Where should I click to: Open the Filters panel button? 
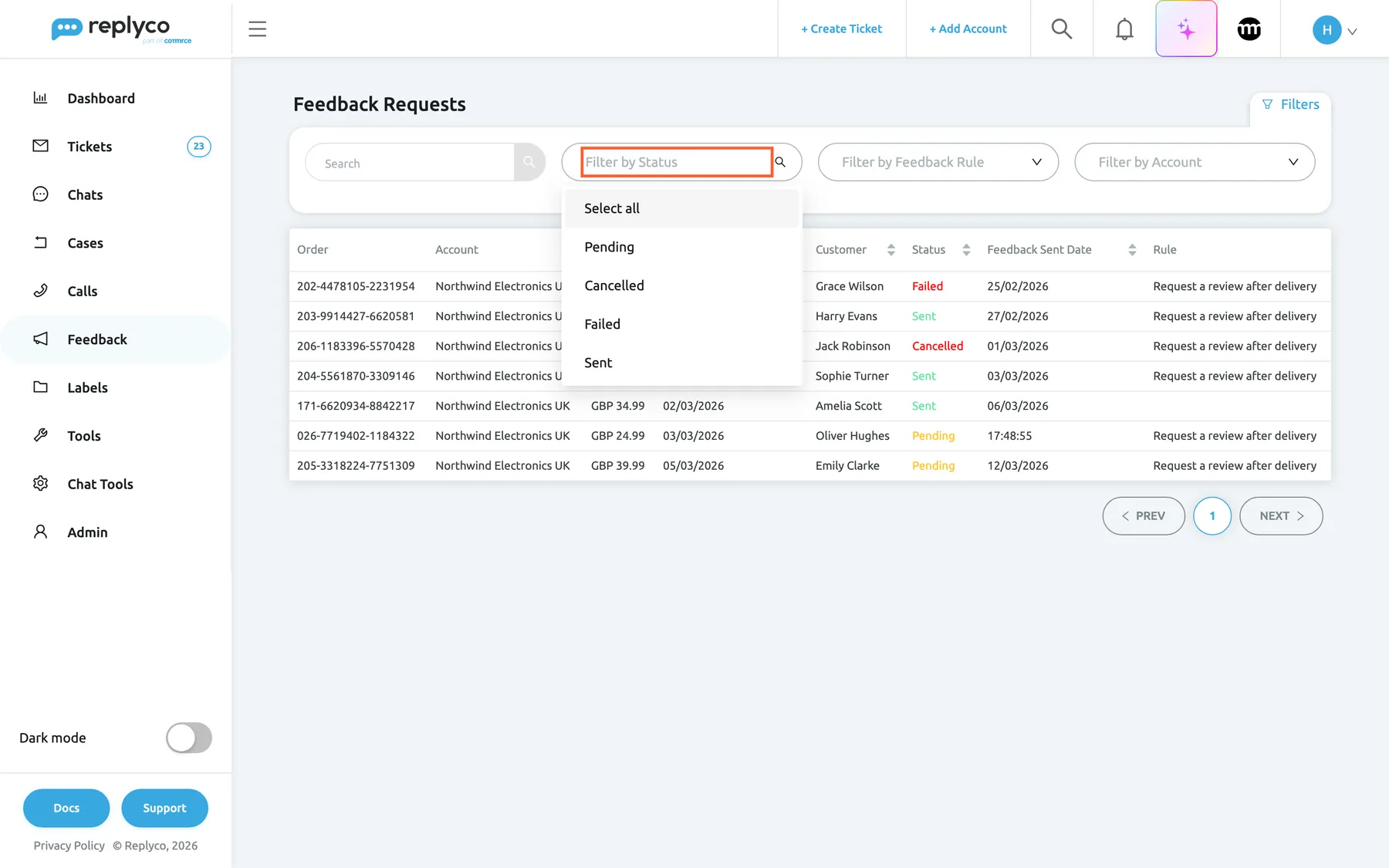pos(1290,104)
